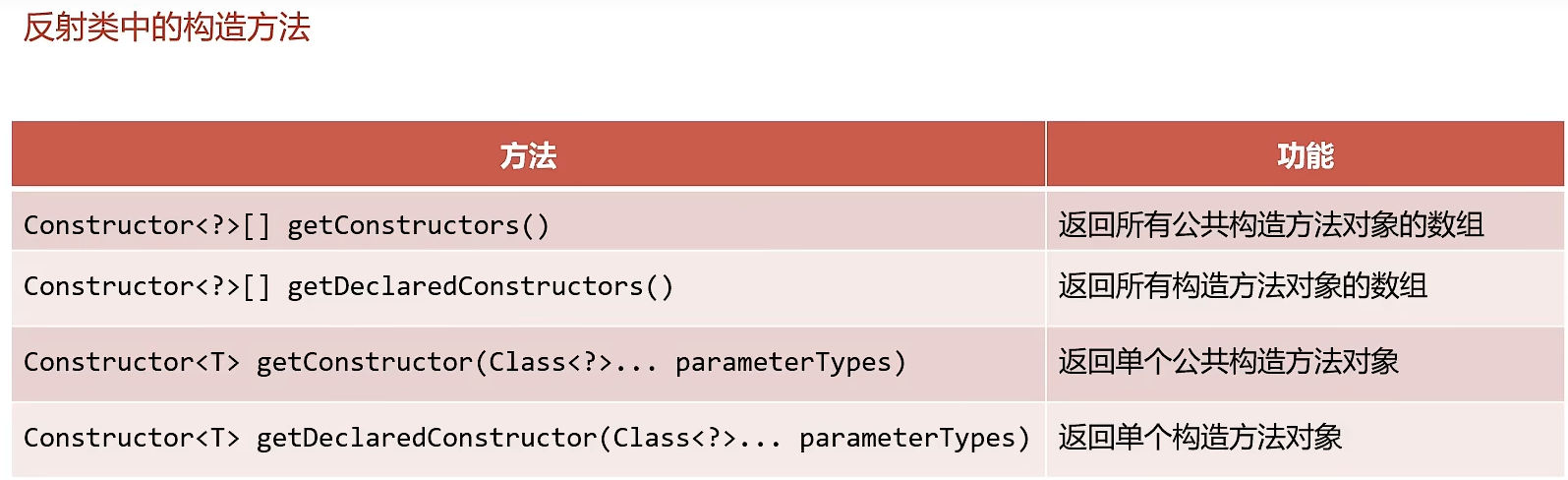The width and height of the screenshot is (1568, 480).
Task: Click the getDeclaredConstructors() method name
Action: 480,287
